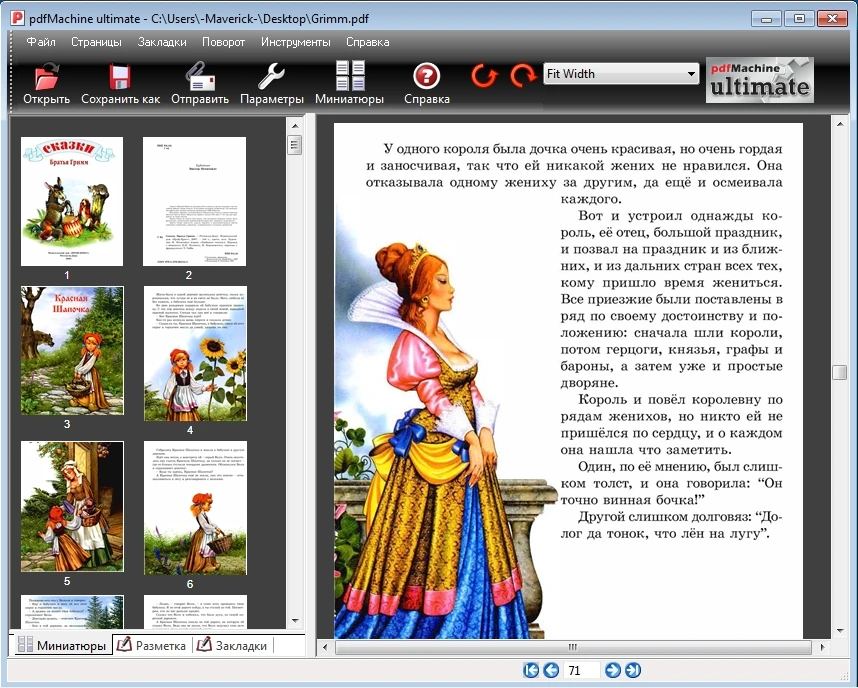Click the page number field showing 71

(x=582, y=670)
